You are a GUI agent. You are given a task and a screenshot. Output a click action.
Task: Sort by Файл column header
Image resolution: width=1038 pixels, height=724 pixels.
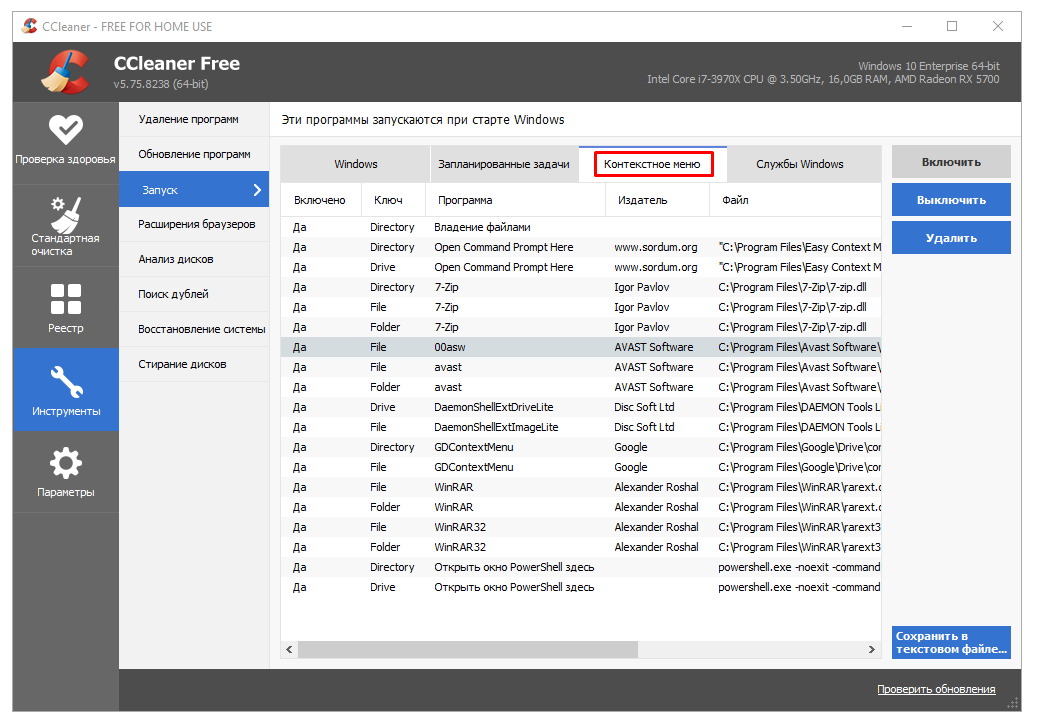tap(795, 200)
